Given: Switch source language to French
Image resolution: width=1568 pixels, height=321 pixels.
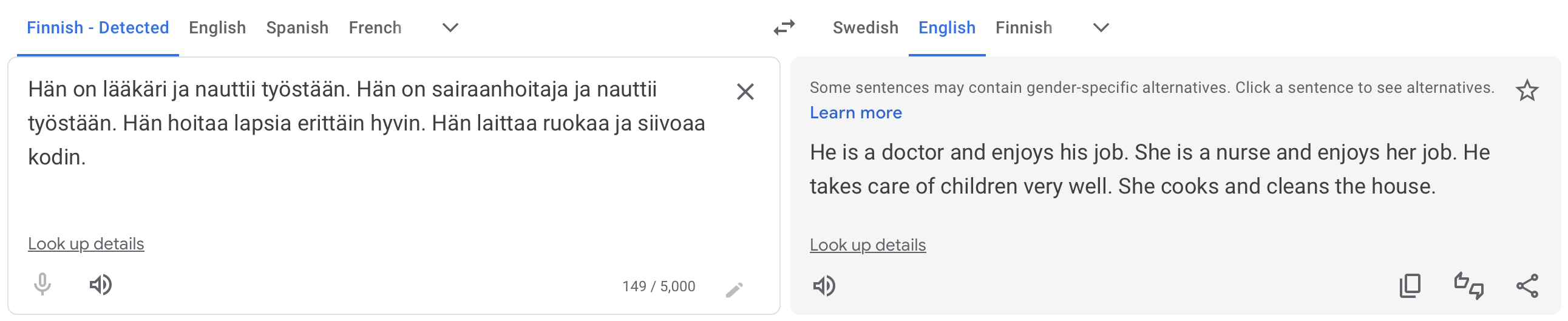Looking at the screenshot, I should point(375,28).
